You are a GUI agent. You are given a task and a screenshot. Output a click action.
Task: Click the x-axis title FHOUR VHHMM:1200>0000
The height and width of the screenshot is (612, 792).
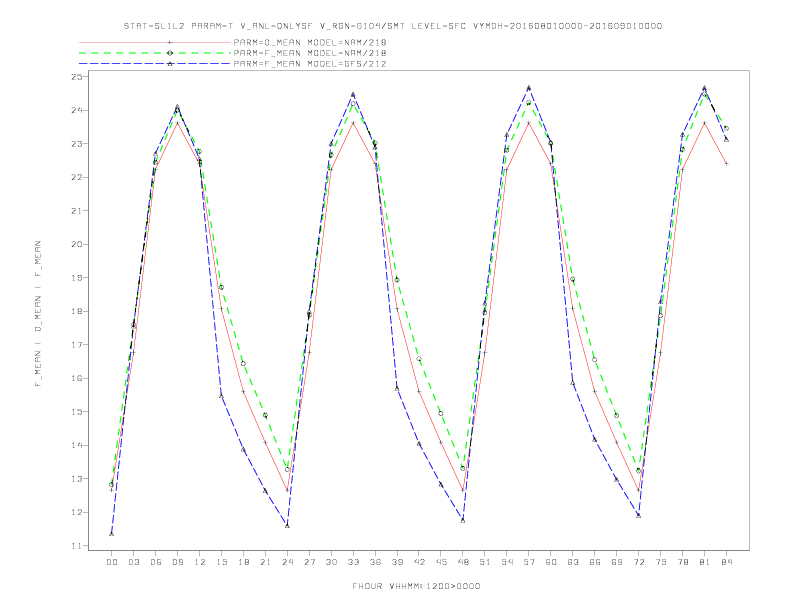(416, 586)
